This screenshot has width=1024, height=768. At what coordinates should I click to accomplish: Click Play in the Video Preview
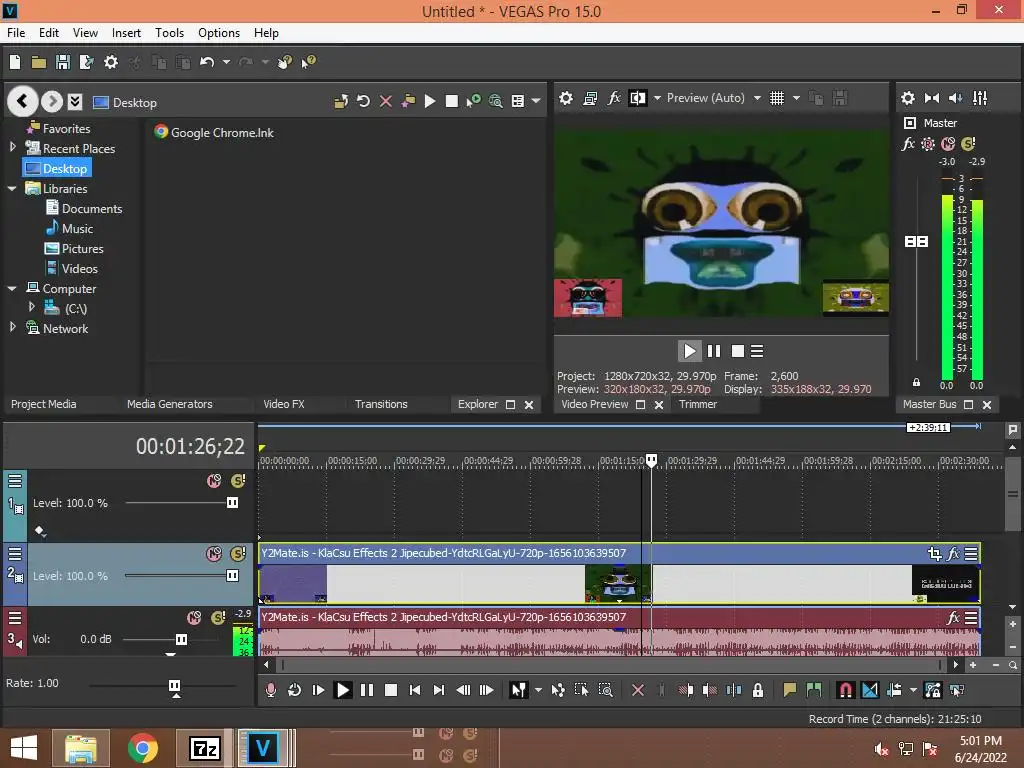[x=690, y=351]
